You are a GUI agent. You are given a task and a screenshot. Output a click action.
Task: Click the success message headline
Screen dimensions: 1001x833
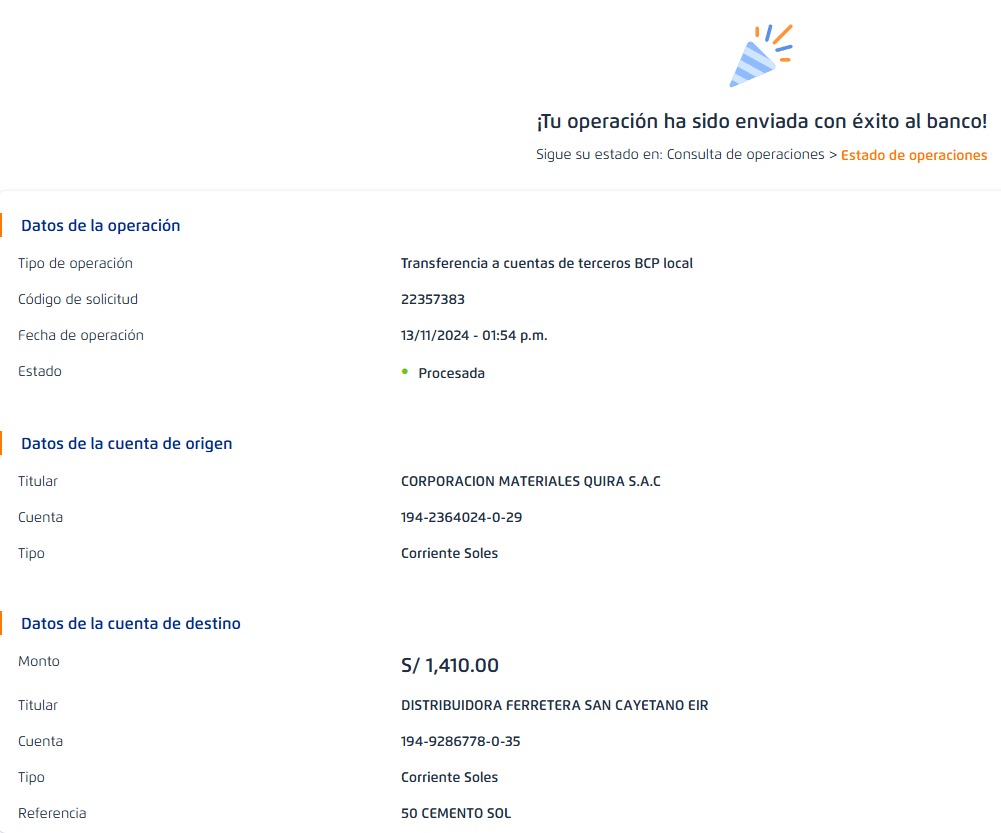click(761, 122)
